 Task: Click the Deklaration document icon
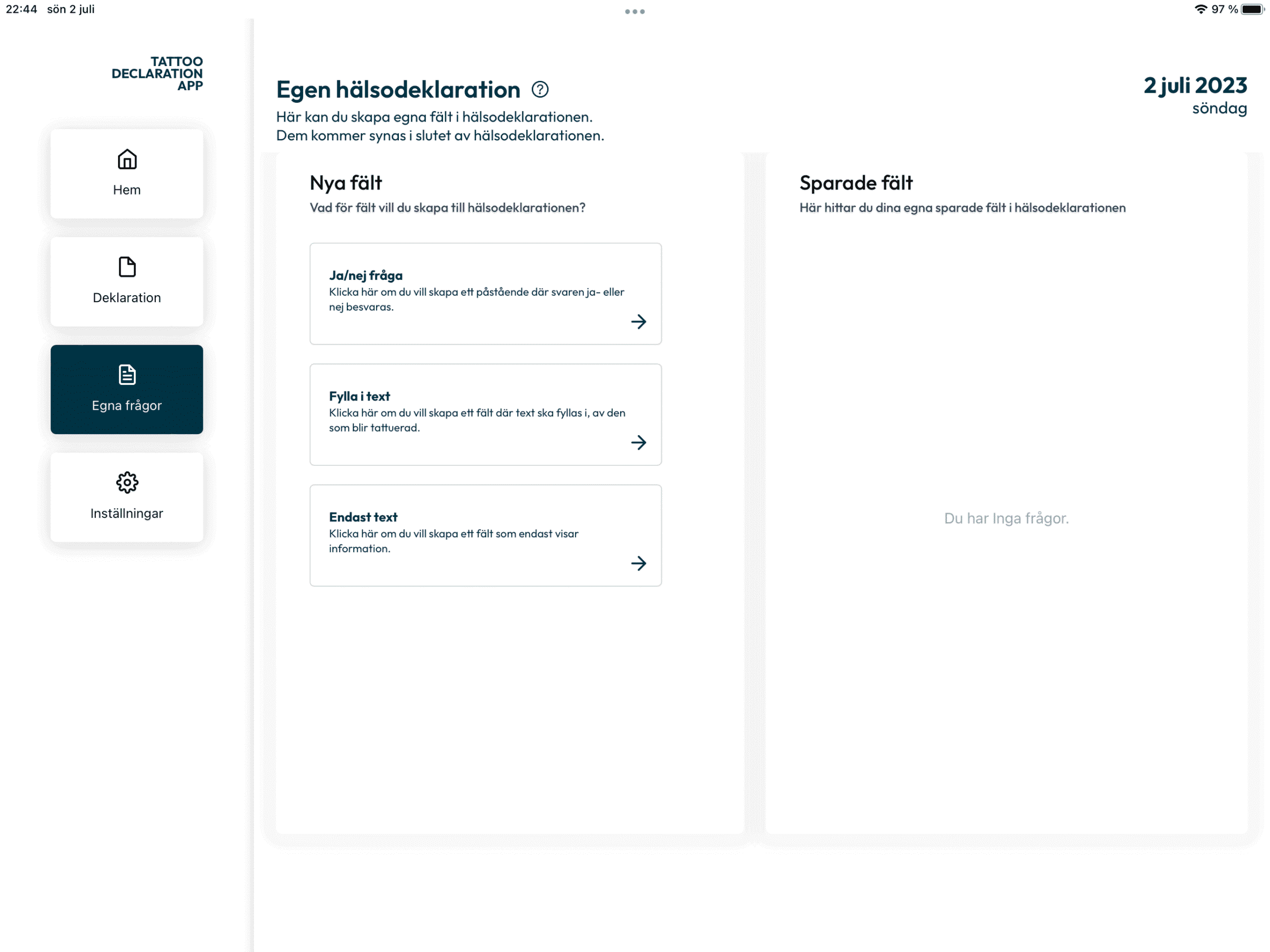[x=127, y=267]
